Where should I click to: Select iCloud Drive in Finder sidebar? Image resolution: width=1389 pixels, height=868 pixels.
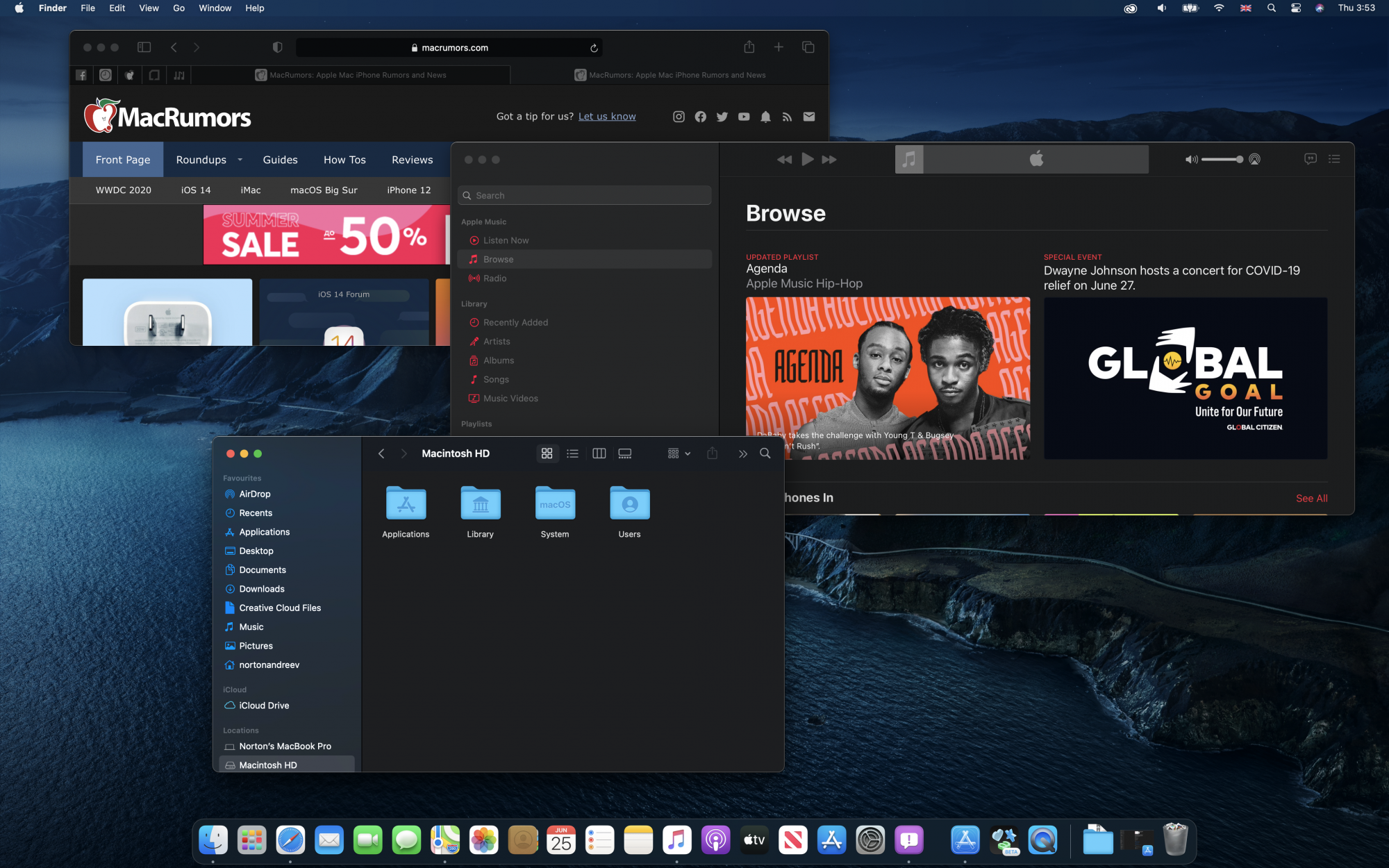tap(286, 706)
